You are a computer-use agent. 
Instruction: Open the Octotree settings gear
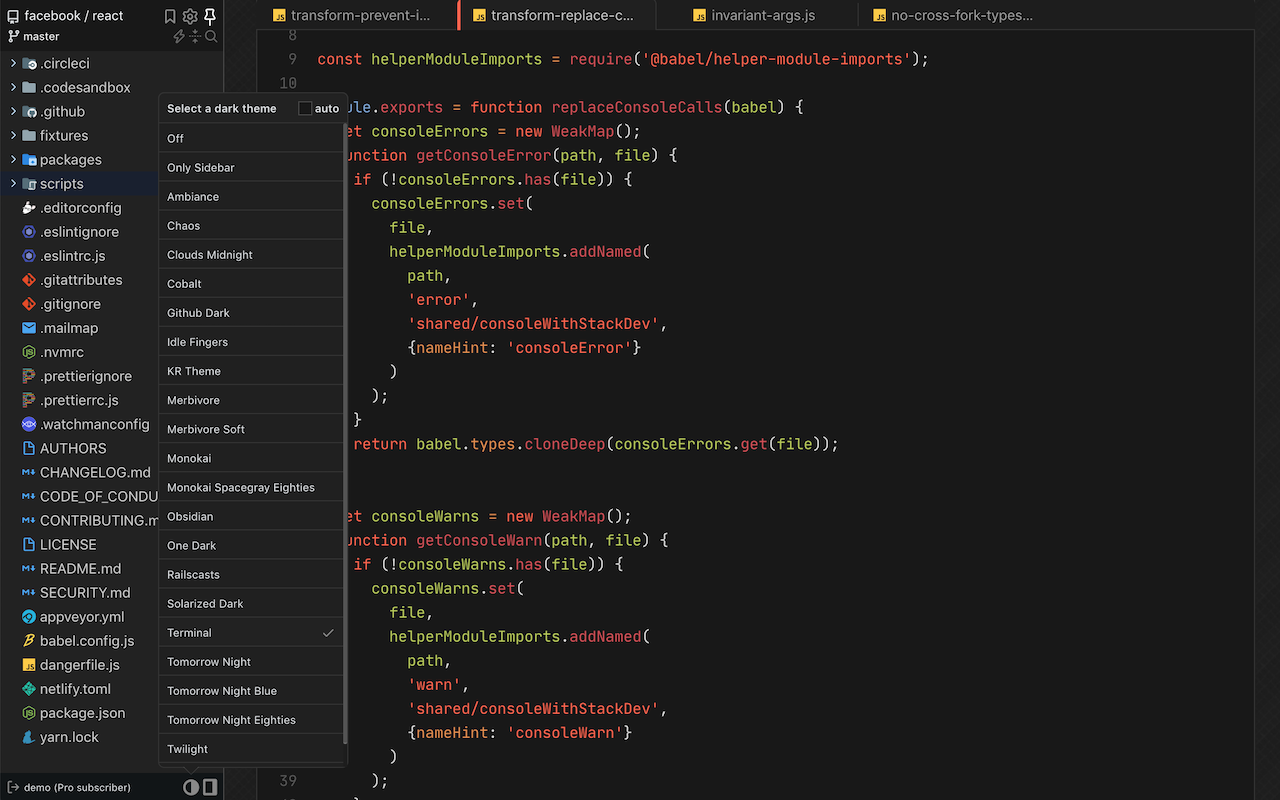(x=190, y=16)
